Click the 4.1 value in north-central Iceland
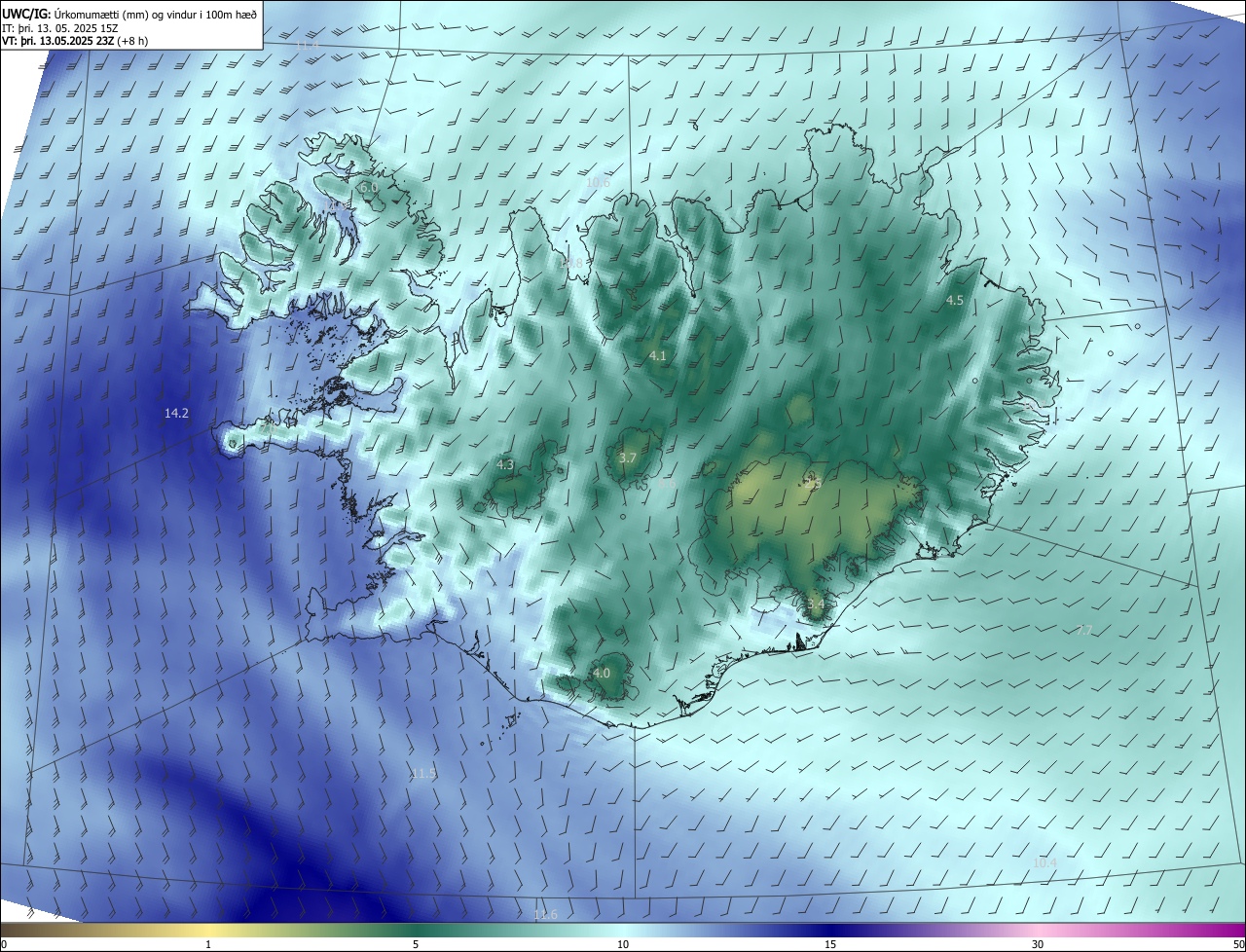This screenshot has width=1246, height=952. (x=658, y=356)
